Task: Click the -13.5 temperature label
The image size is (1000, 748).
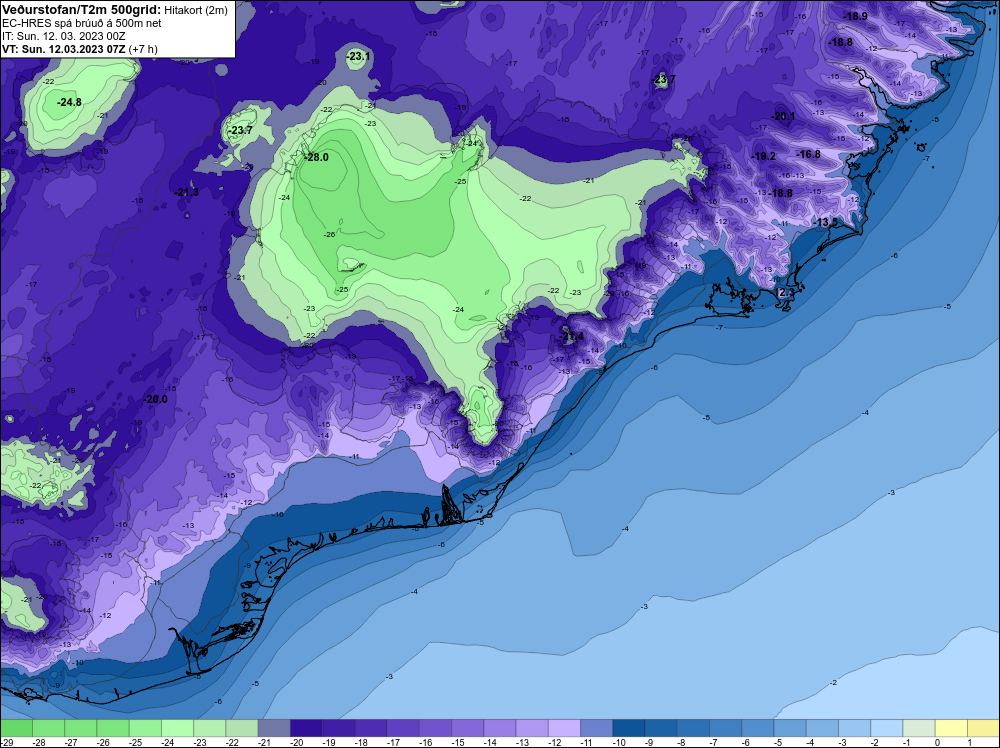Action: click(827, 222)
